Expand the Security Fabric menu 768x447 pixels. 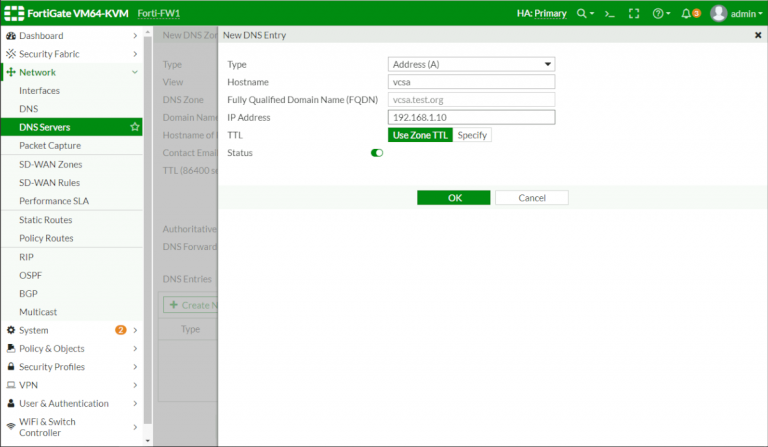135,54
